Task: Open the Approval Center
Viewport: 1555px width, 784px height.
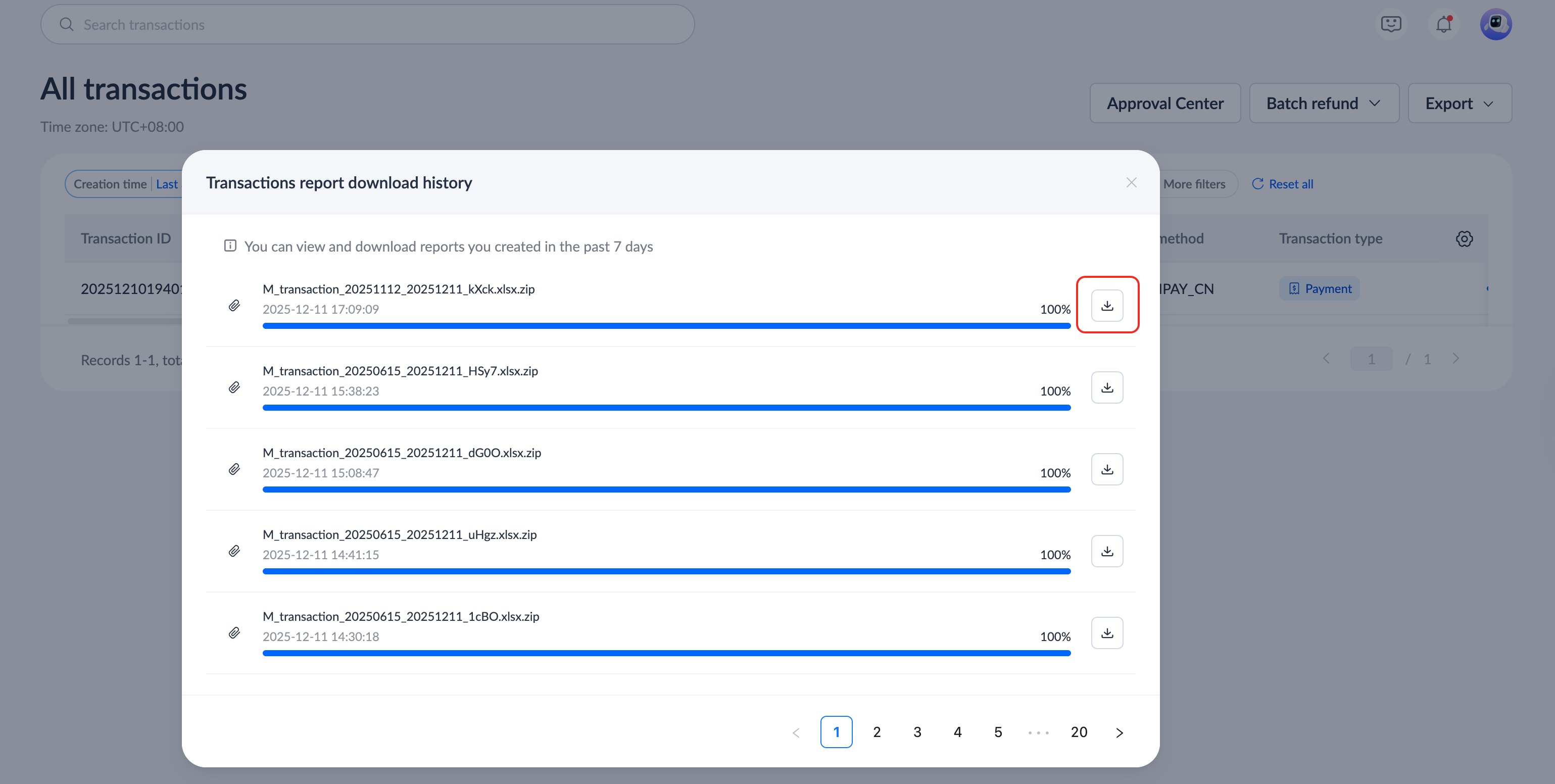Action: point(1164,103)
